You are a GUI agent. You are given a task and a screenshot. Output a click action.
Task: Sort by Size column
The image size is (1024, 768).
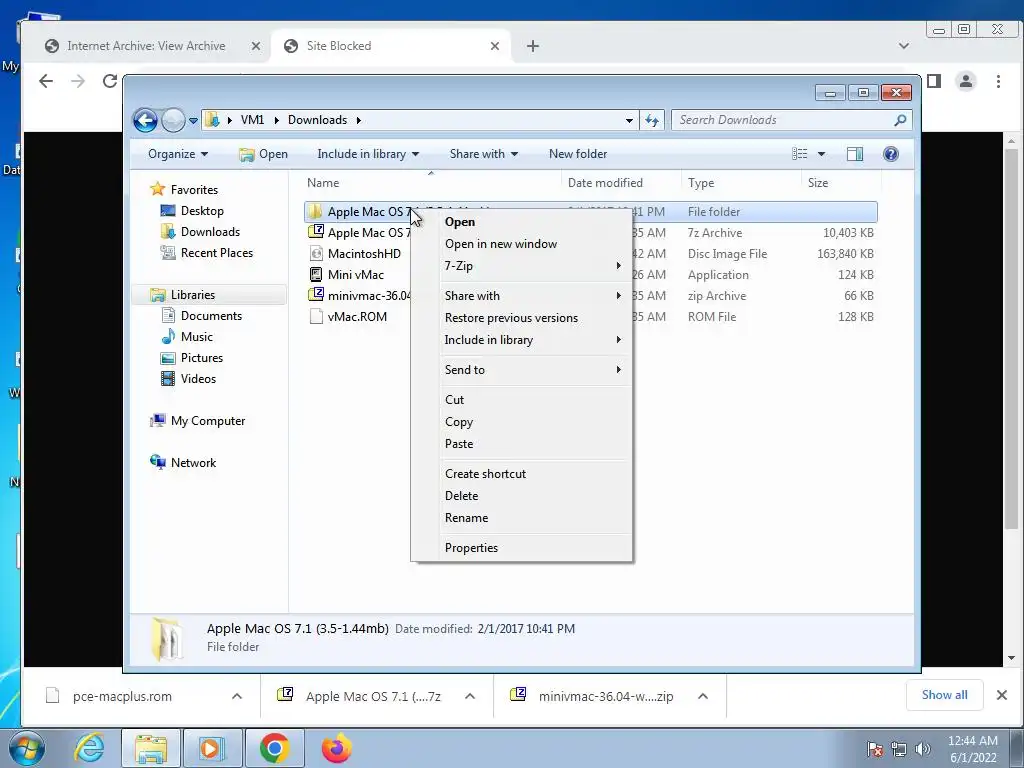pos(841,183)
